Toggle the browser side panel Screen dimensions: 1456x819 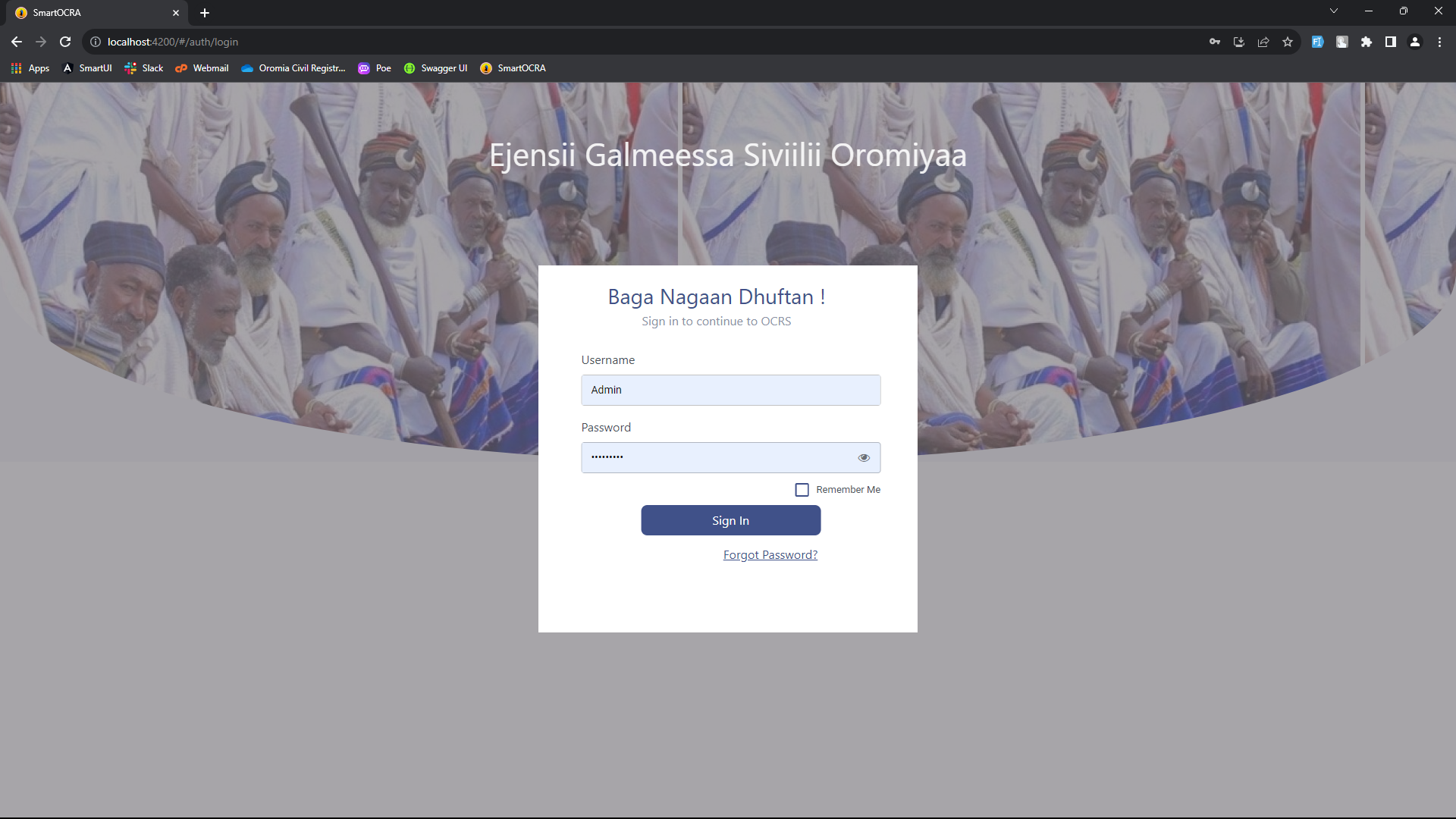pyautogui.click(x=1391, y=42)
